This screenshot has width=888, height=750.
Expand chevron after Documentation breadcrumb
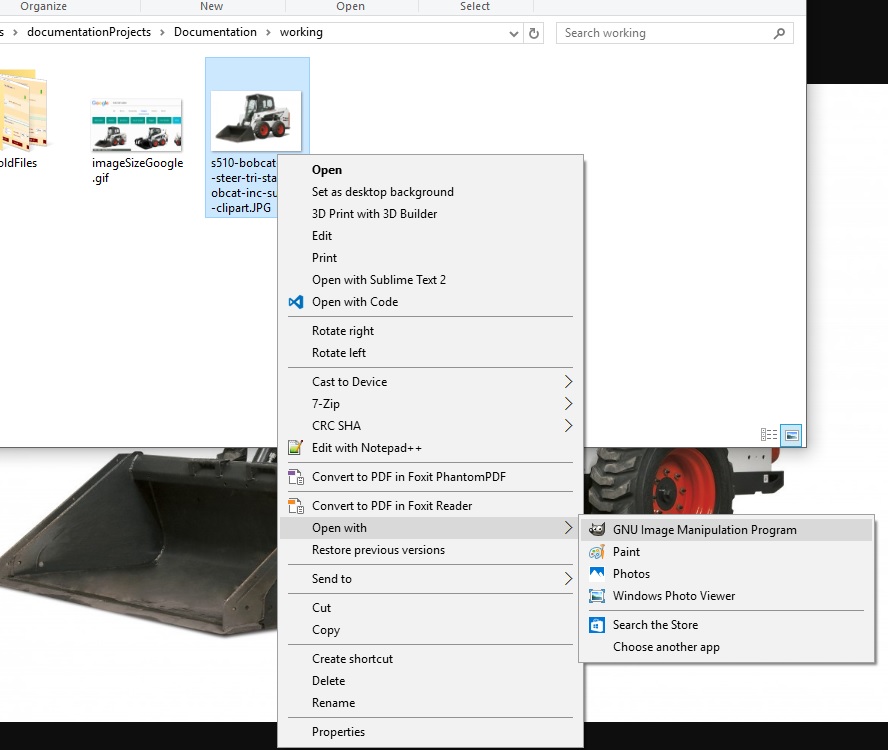268,32
